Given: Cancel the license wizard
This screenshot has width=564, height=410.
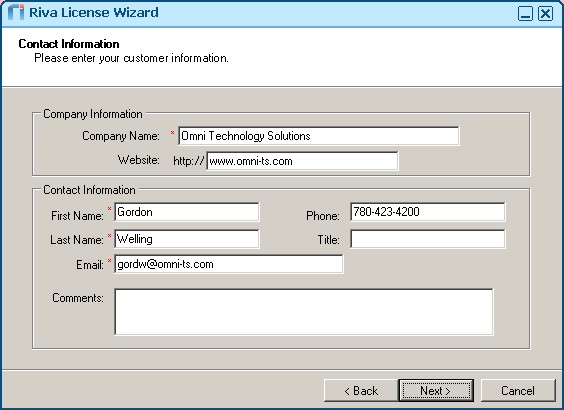Looking at the screenshot, I should [518, 391].
